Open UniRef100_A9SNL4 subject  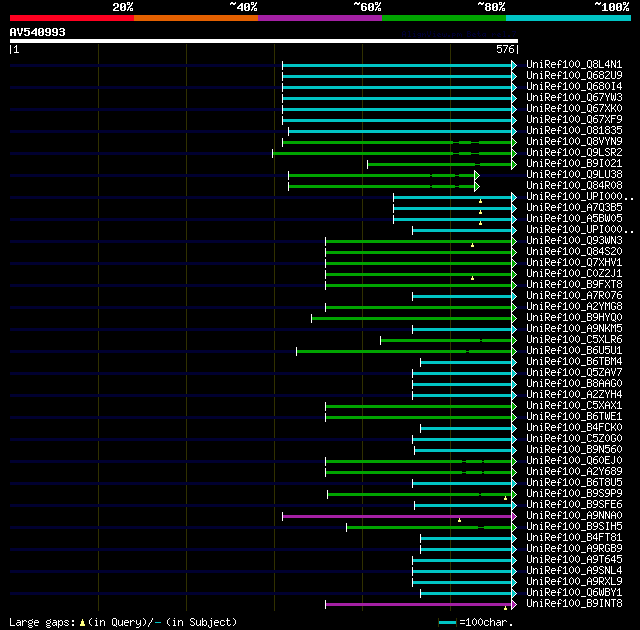[x=574, y=571]
